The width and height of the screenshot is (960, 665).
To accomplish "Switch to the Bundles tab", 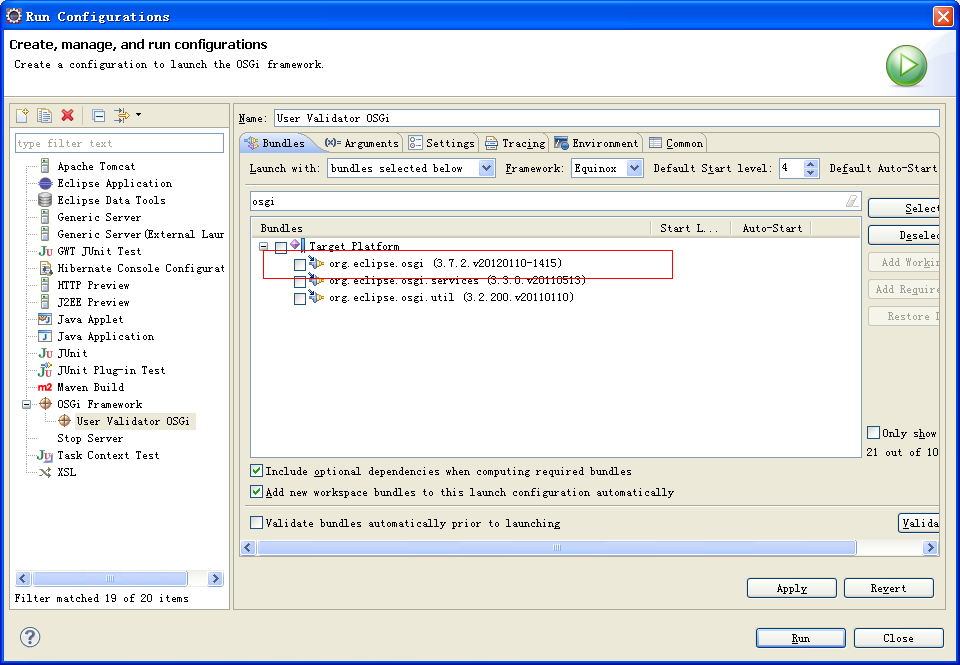I will coord(276,143).
